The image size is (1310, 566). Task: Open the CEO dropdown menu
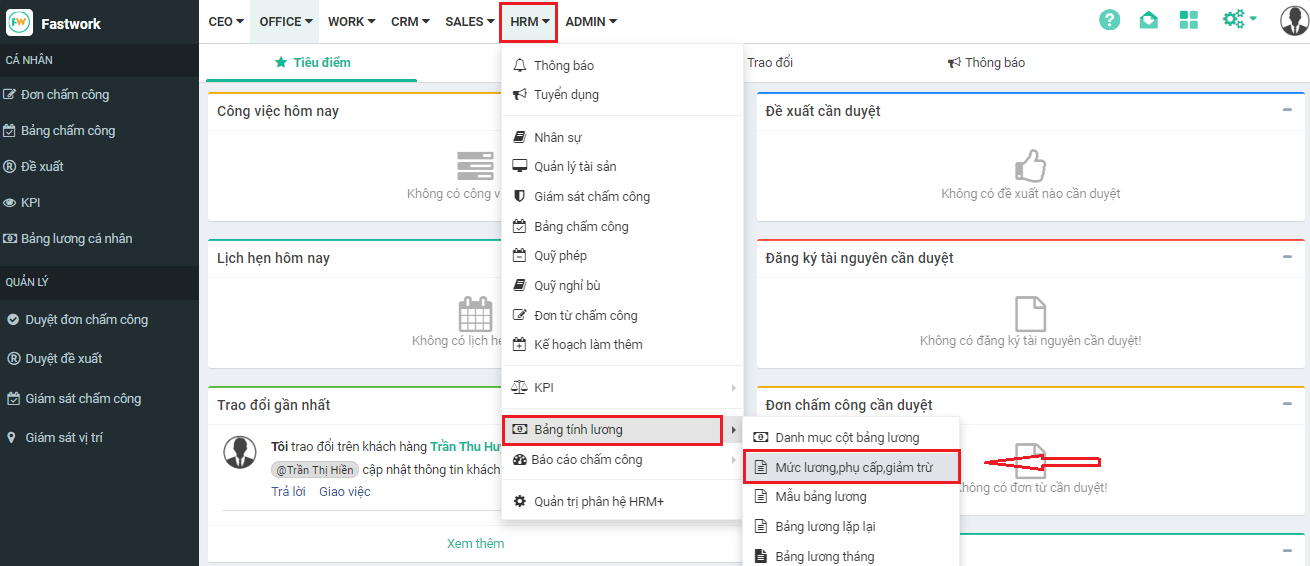[x=226, y=22]
